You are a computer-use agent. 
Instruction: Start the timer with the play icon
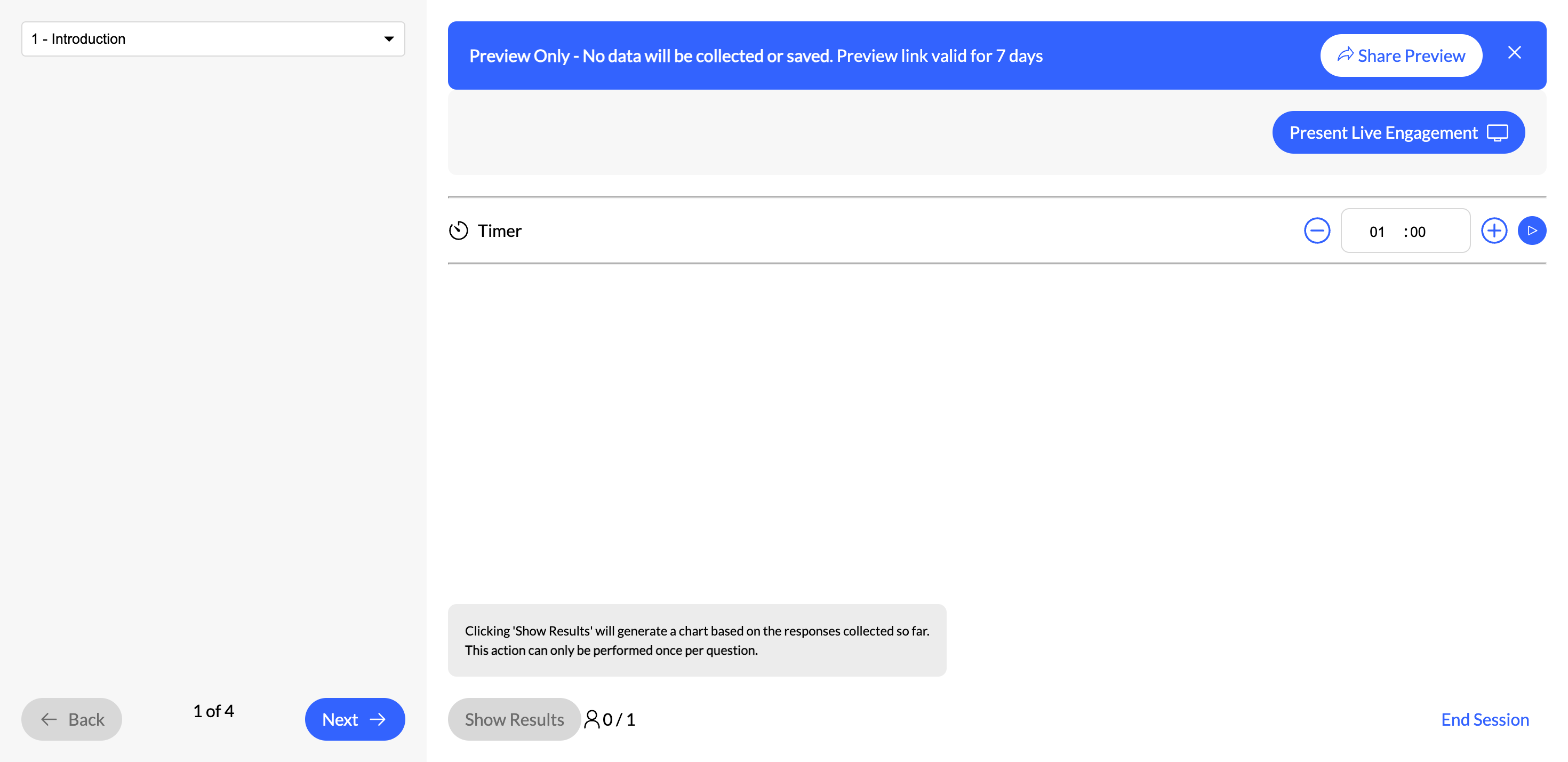[1532, 231]
